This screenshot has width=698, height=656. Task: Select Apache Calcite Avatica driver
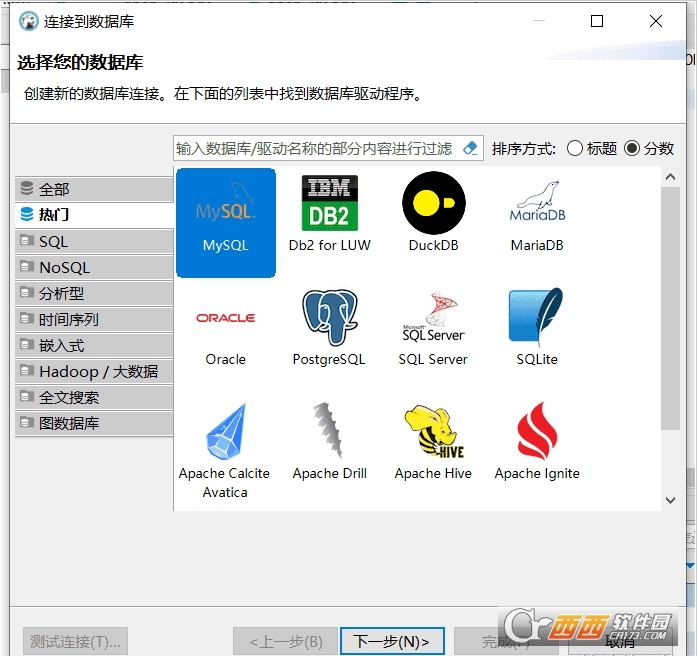click(x=225, y=450)
